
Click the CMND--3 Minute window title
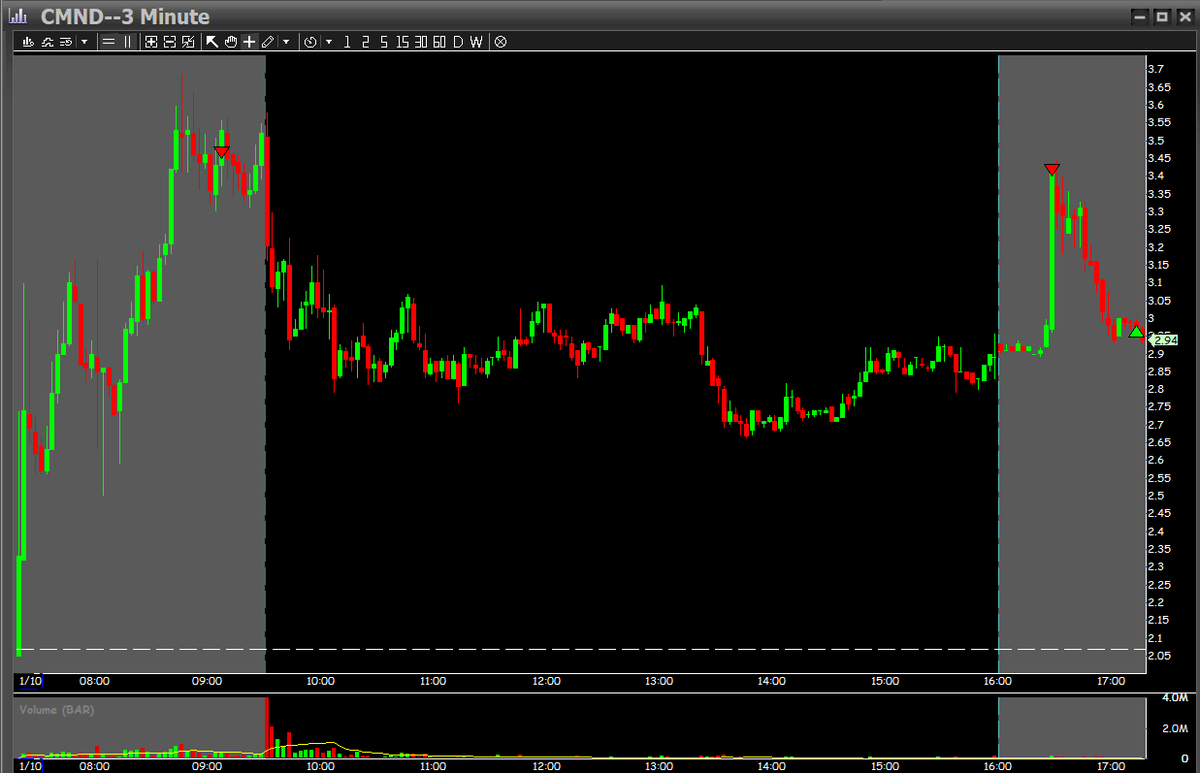coord(125,16)
